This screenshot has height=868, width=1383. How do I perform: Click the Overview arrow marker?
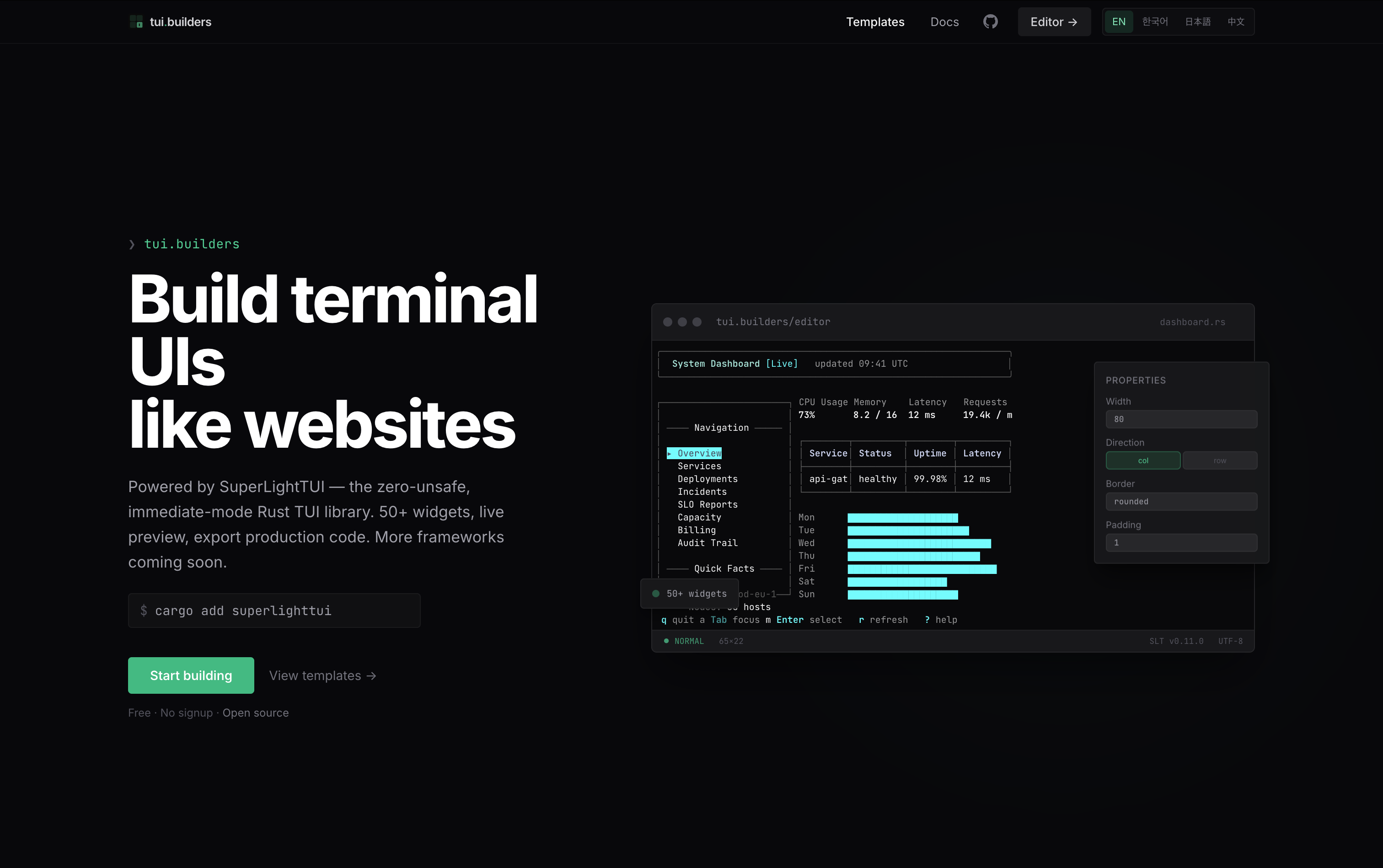(670, 454)
